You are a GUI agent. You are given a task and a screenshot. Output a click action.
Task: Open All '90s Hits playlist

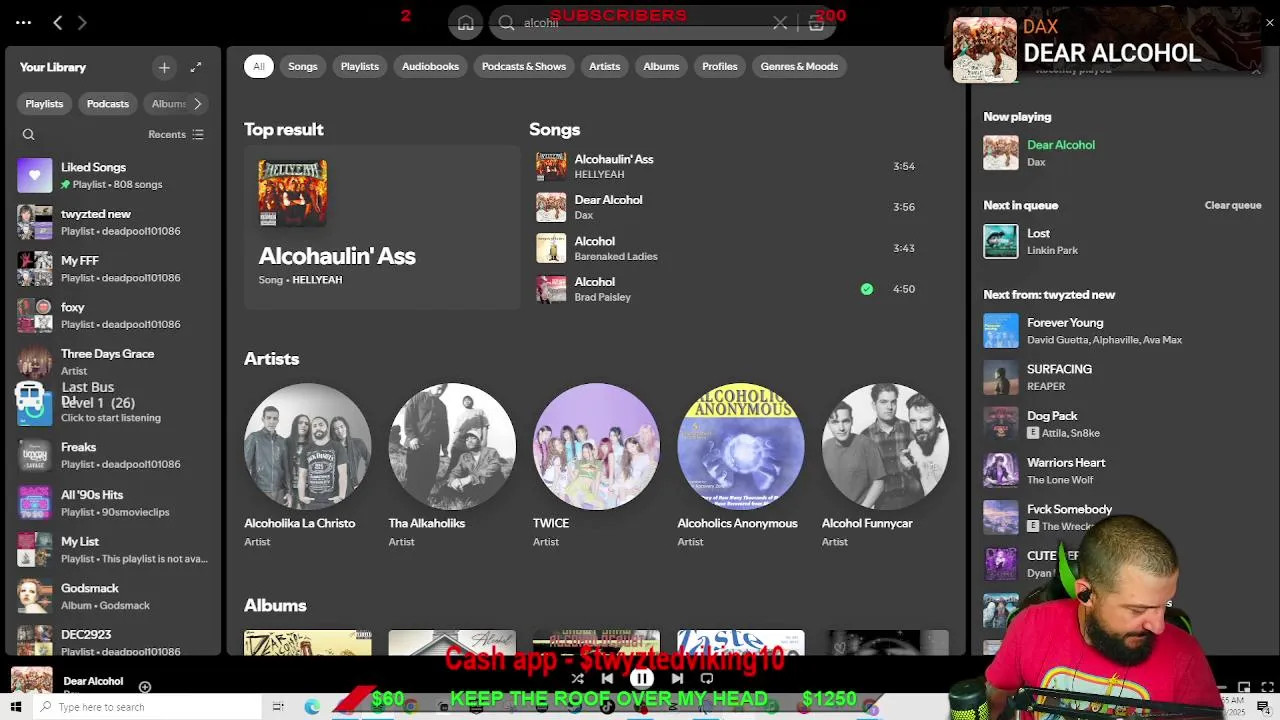[x=112, y=502]
